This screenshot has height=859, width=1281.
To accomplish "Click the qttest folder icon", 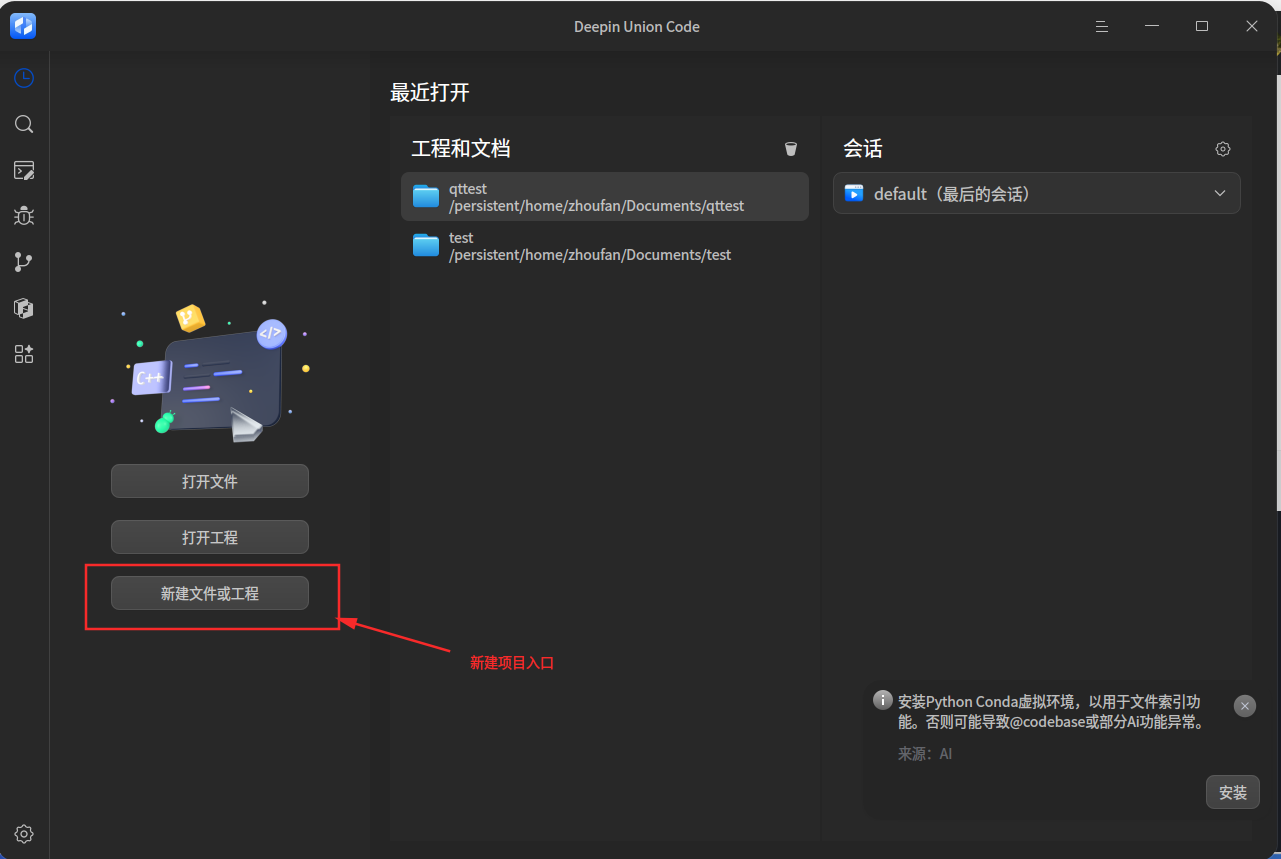I will [x=426, y=197].
